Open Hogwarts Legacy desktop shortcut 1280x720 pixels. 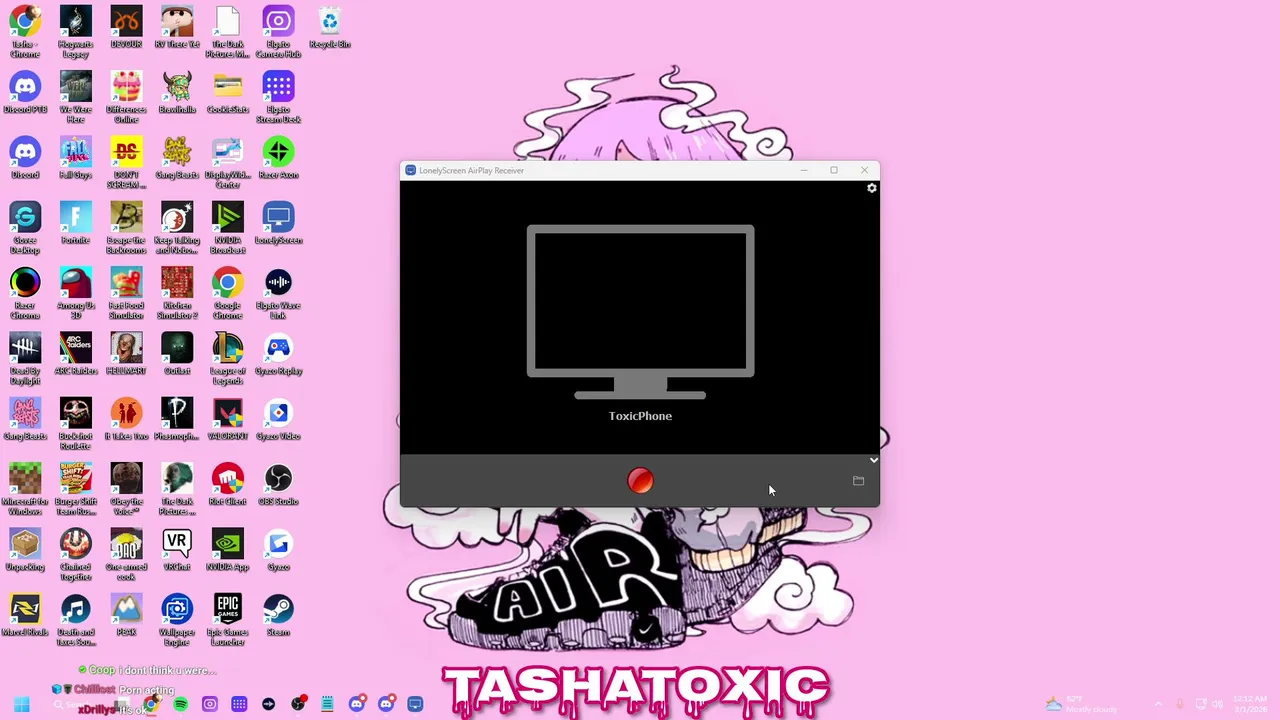pos(76,30)
